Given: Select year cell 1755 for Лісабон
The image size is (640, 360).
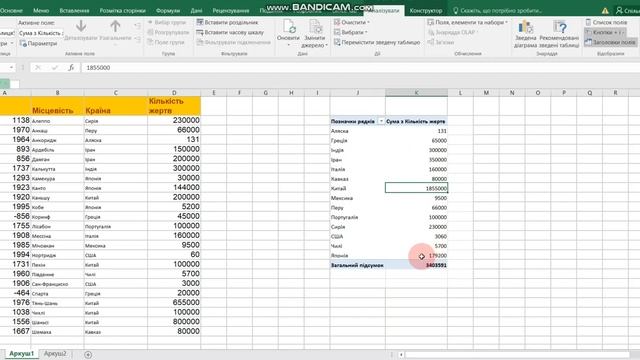Looking at the screenshot, I should point(16,226).
